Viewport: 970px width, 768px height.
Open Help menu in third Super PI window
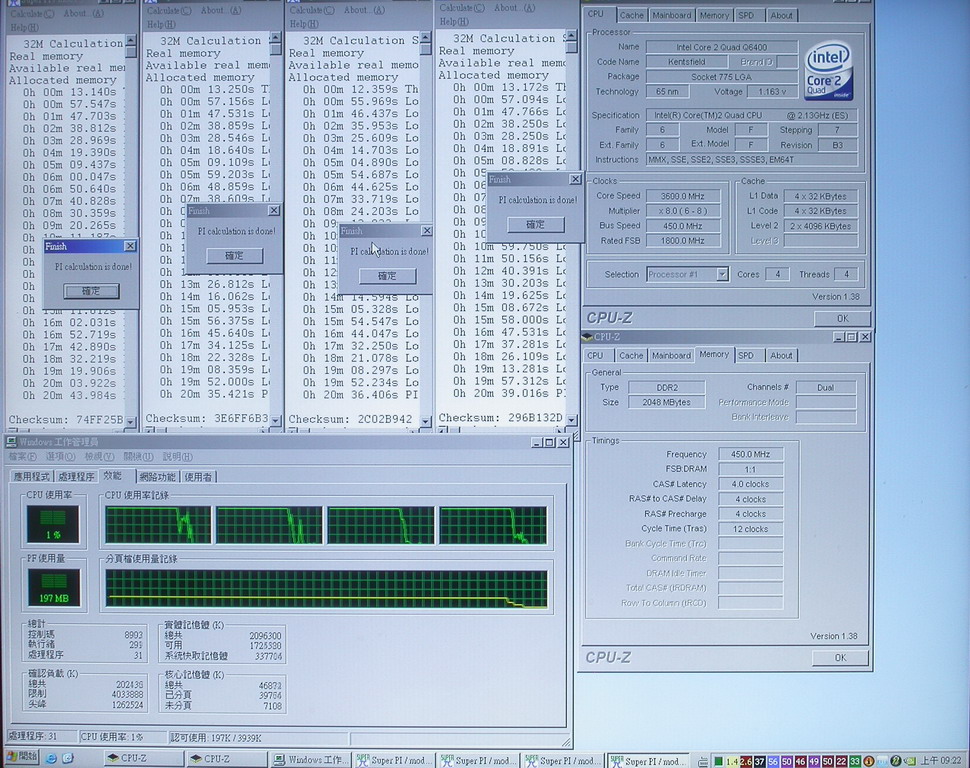[x=303, y=24]
